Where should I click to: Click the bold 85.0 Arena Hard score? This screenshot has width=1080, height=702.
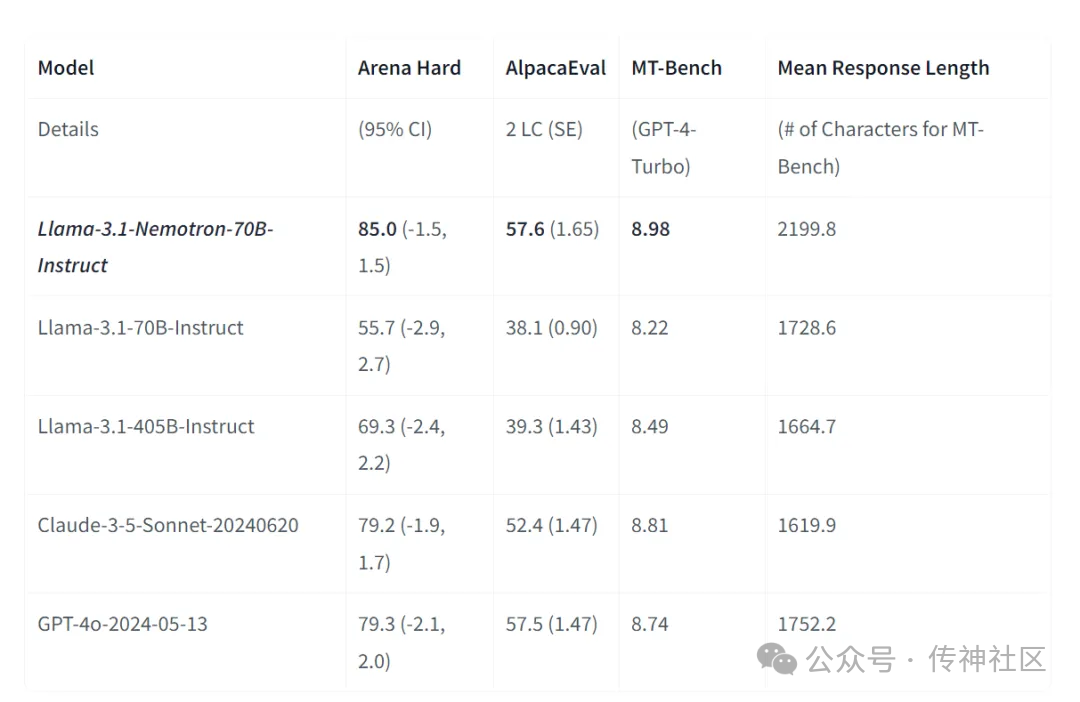click(x=377, y=229)
